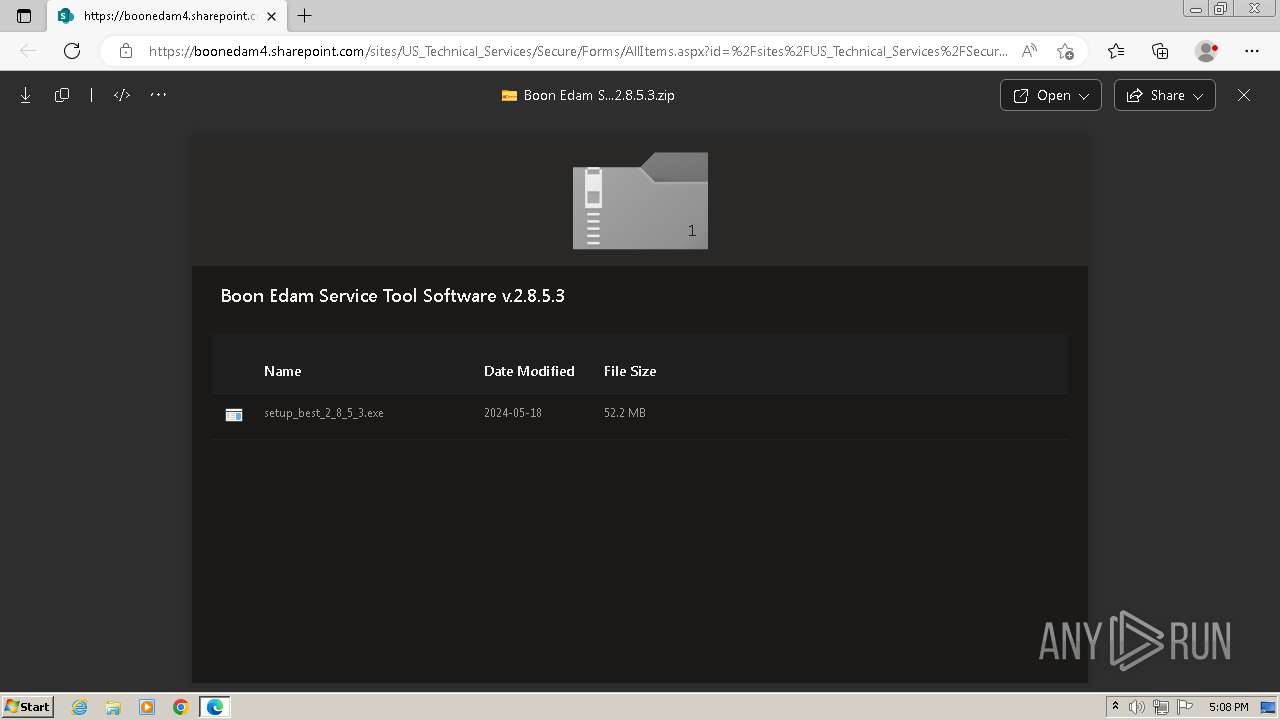Open the Windows Start menu

(28, 707)
